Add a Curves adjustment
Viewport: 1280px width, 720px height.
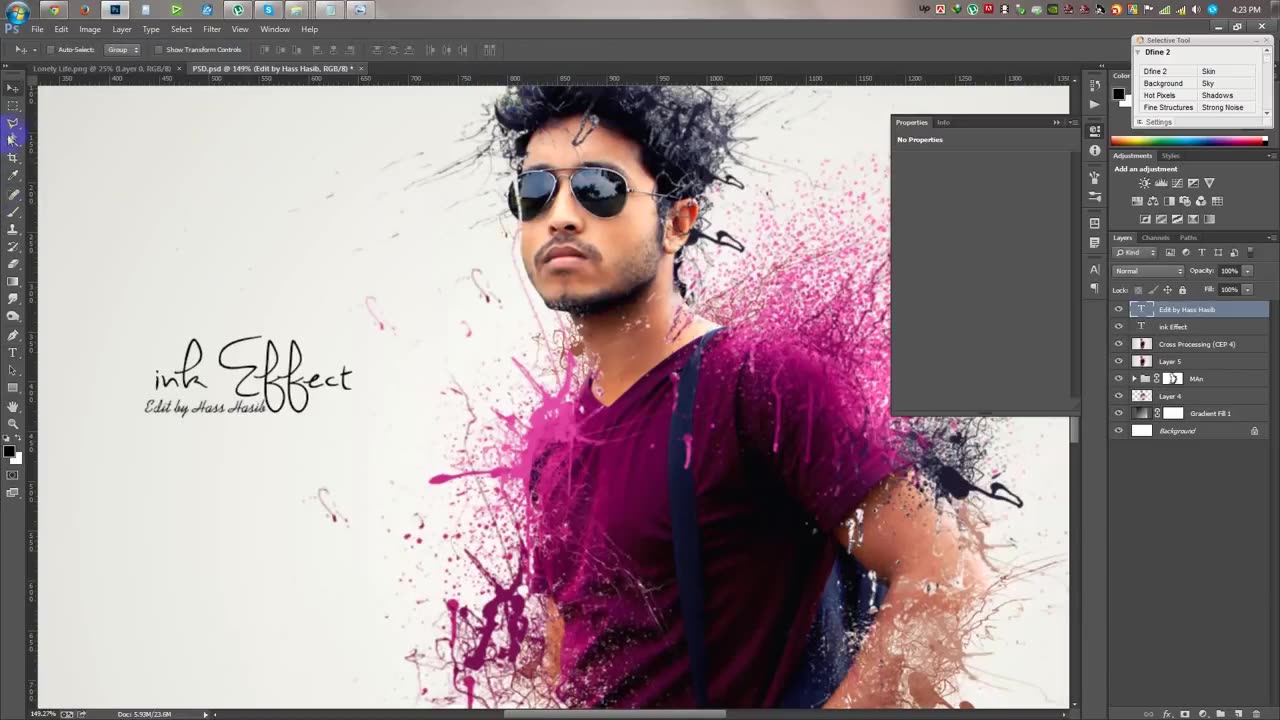(x=1177, y=183)
